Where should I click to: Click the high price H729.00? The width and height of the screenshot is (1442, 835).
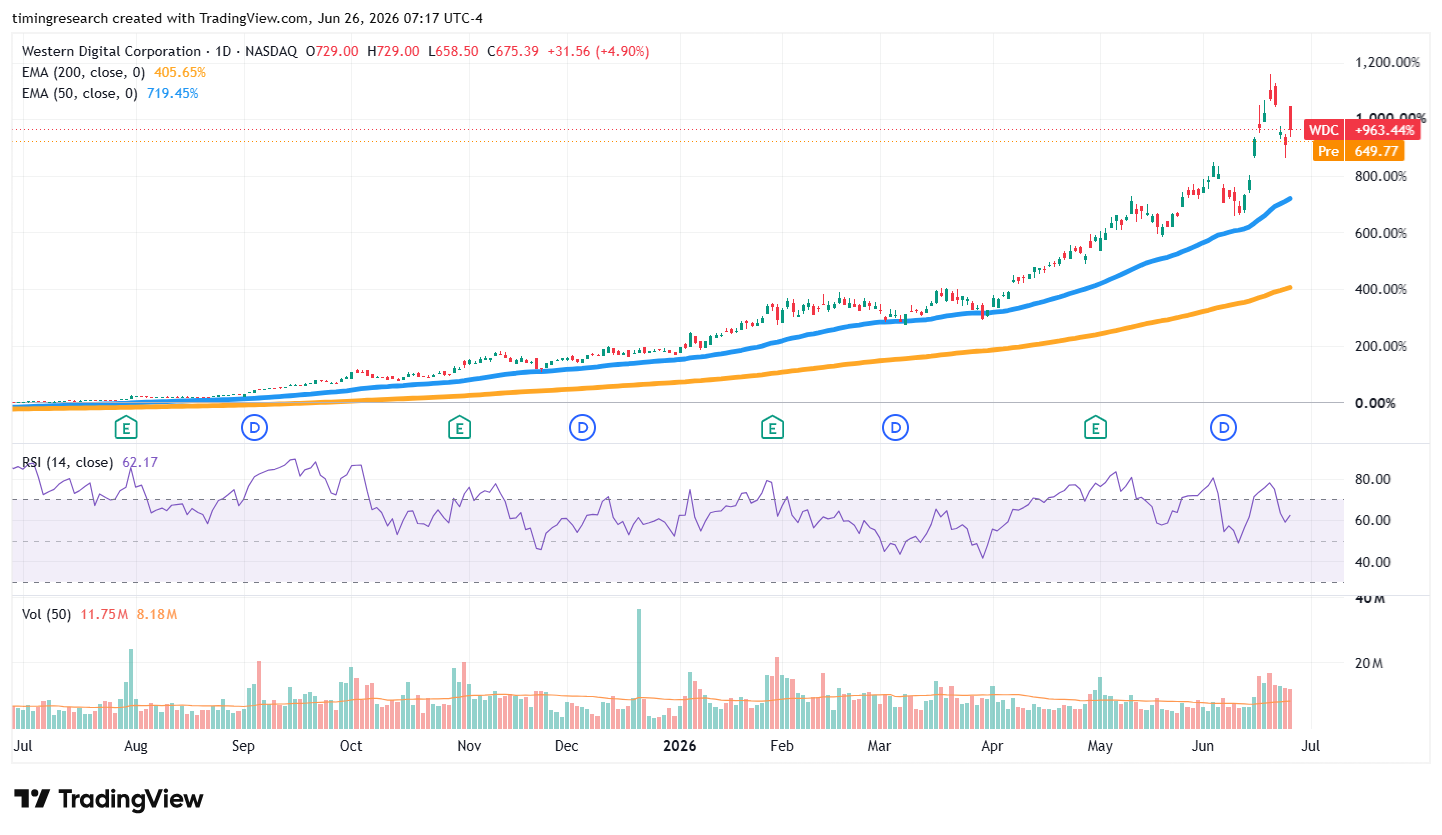pos(393,51)
